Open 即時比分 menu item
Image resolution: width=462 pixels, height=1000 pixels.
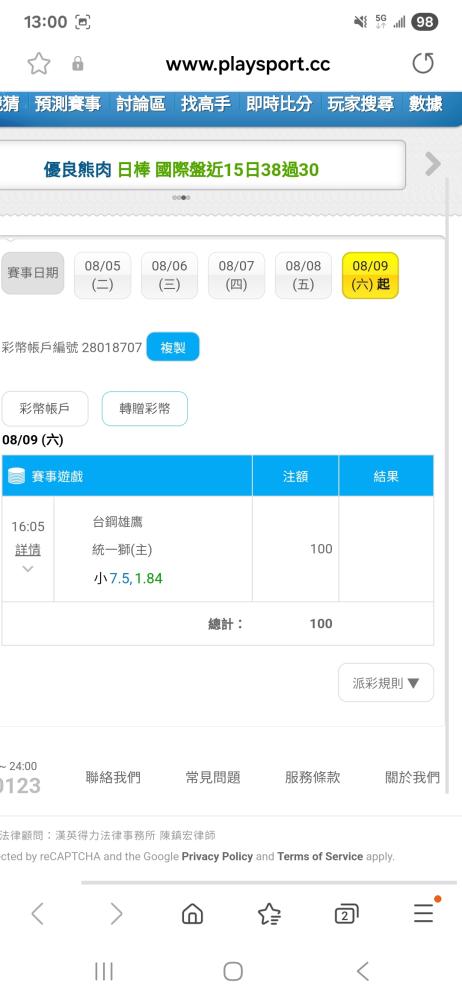point(279,104)
